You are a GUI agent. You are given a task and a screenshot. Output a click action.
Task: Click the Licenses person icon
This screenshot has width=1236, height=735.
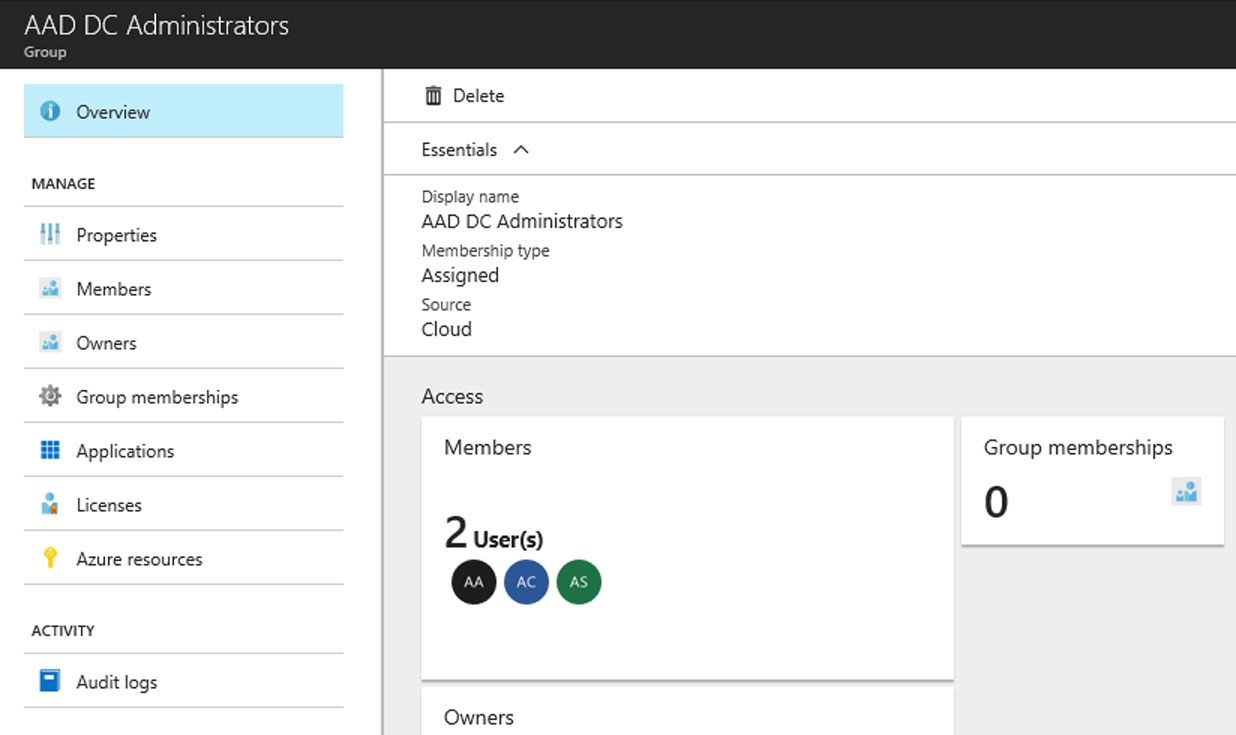pos(50,505)
